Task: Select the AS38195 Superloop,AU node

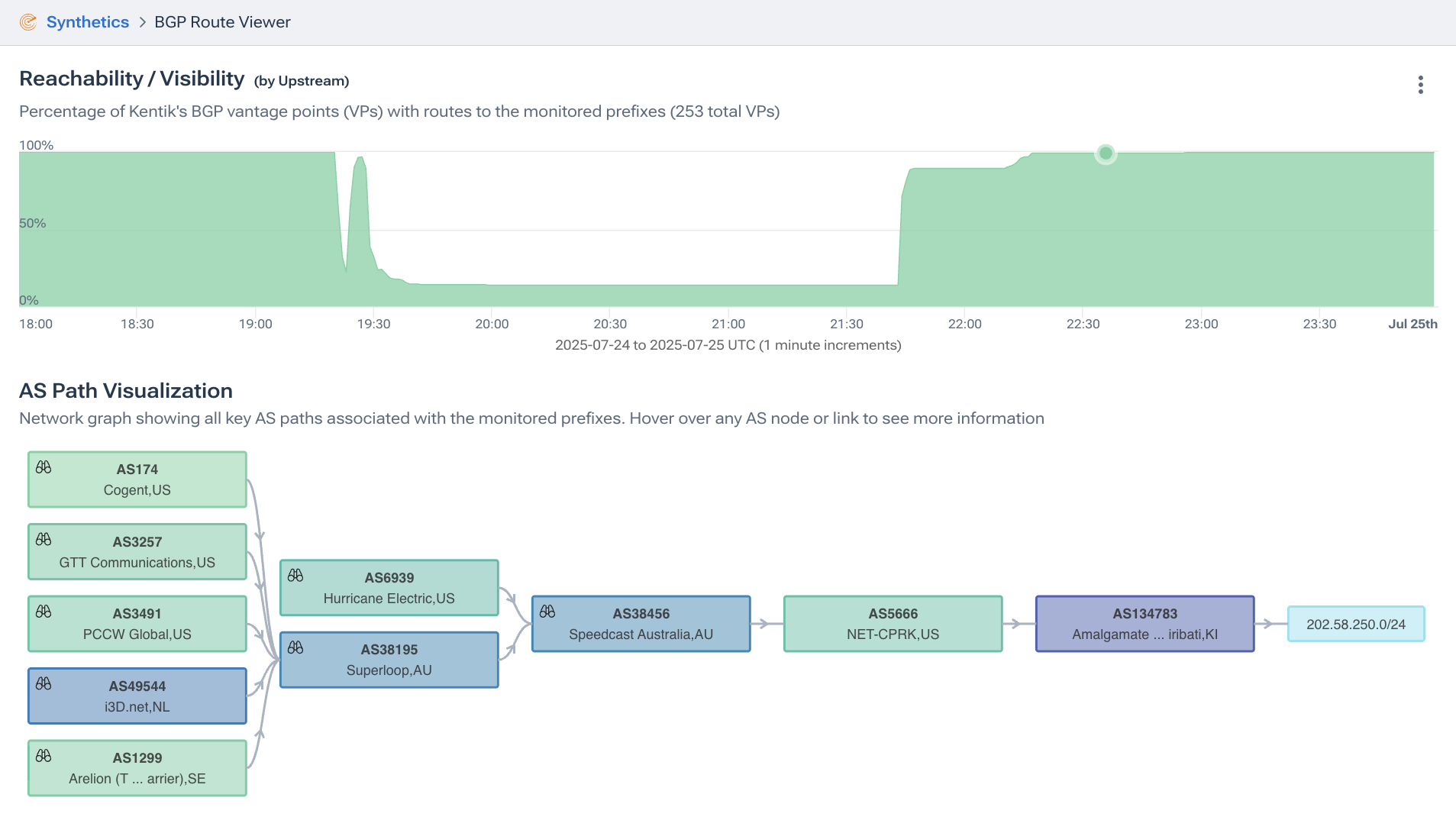Action: tap(389, 660)
